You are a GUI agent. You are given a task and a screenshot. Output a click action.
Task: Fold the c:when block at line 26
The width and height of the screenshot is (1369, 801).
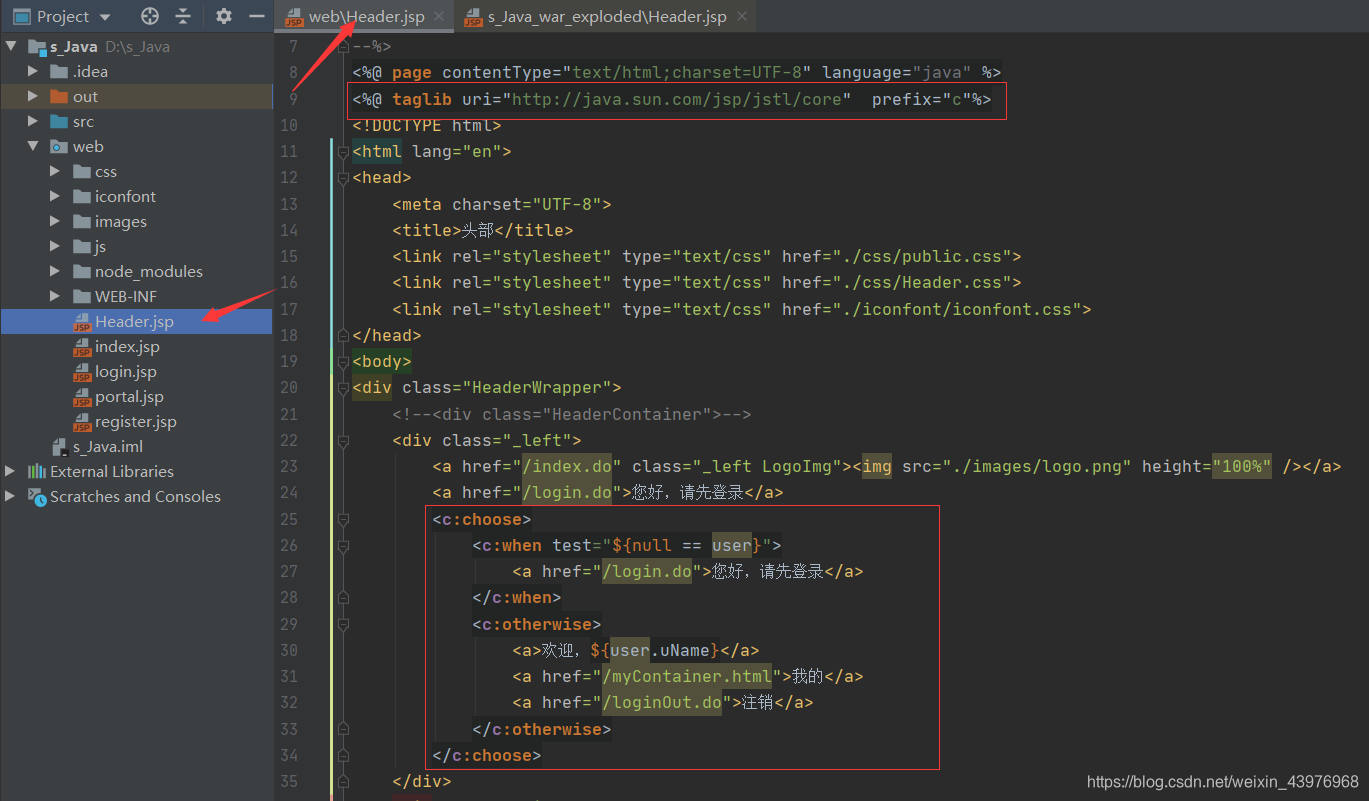[343, 546]
